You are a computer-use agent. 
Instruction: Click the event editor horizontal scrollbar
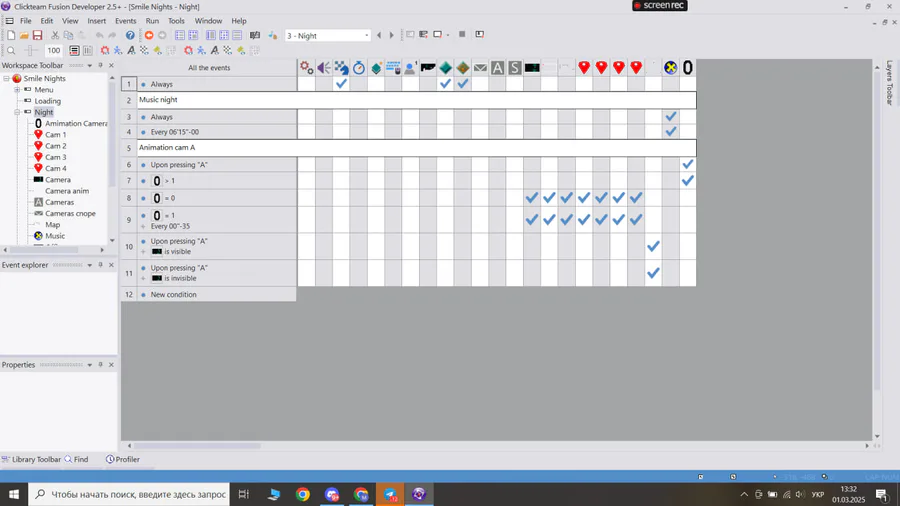[197, 445]
